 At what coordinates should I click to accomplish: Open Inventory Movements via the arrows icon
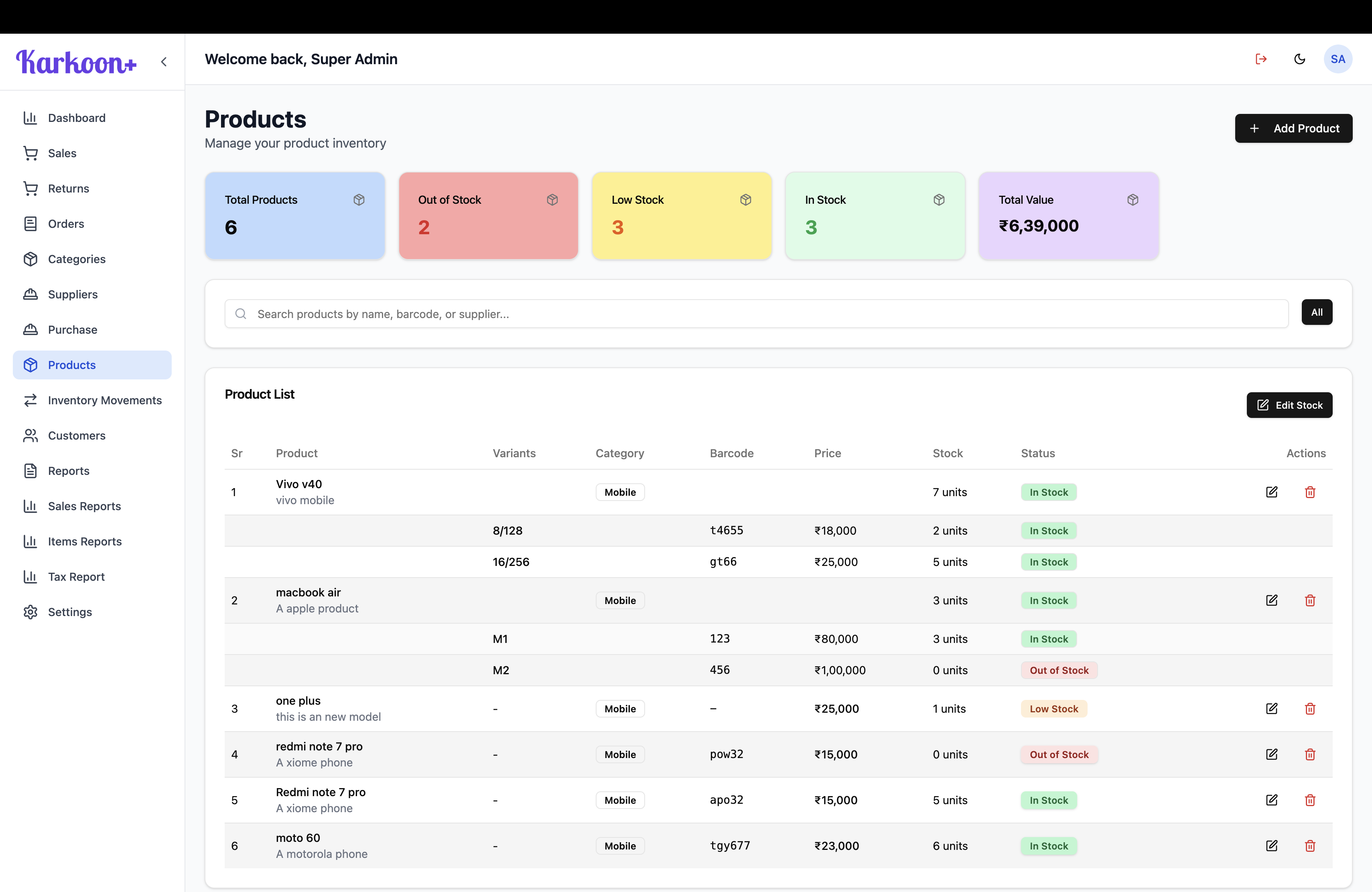coord(31,400)
